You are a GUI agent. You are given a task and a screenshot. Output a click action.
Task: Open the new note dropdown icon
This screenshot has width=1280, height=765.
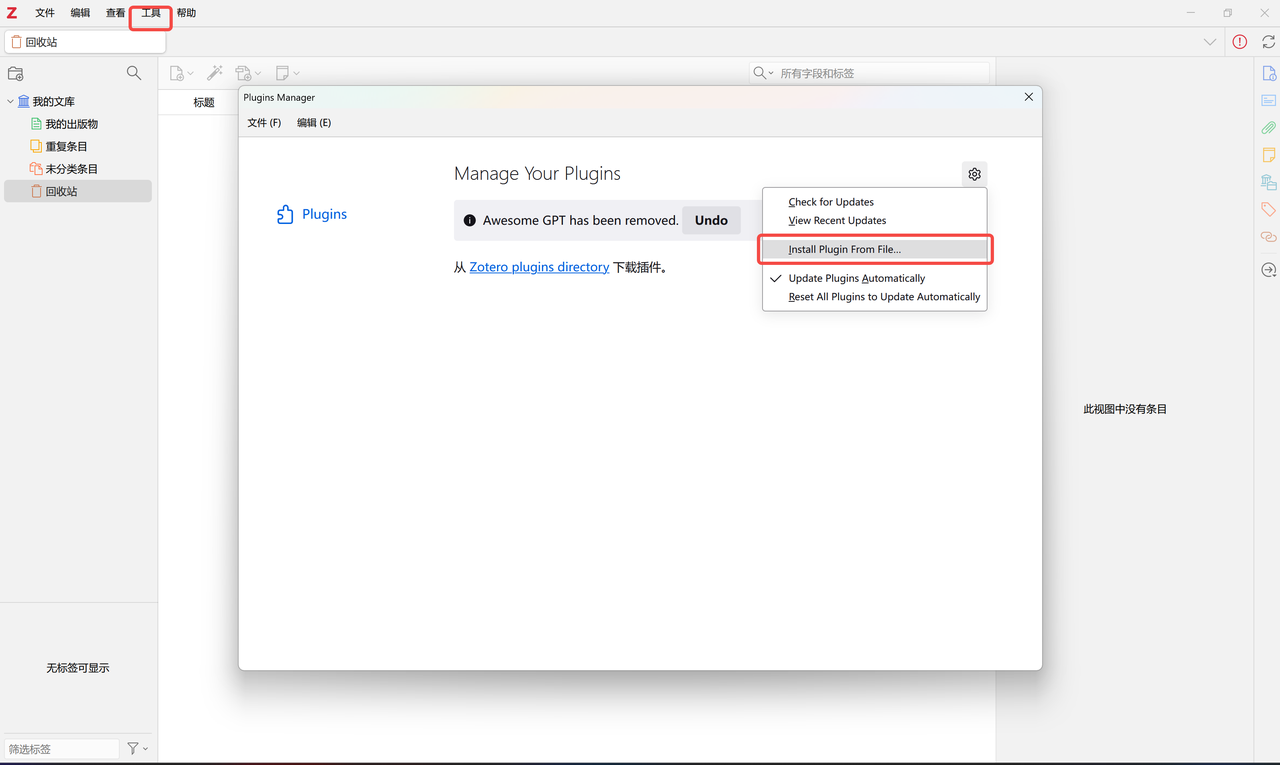point(287,73)
